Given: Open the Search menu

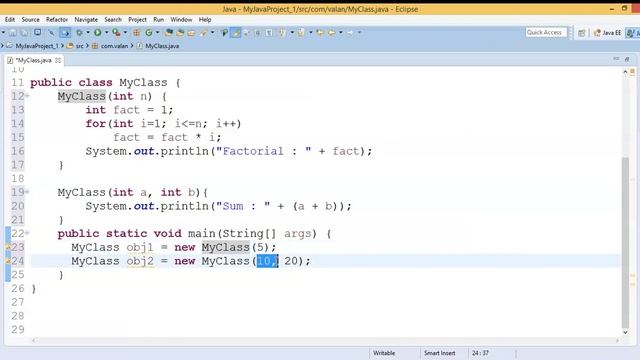Looking at the screenshot, I should [x=113, y=20].
